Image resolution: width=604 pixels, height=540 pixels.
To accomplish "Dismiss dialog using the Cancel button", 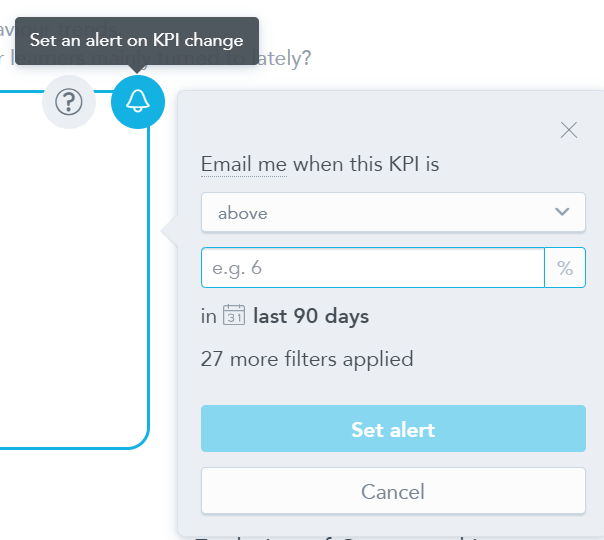I will click(393, 491).
